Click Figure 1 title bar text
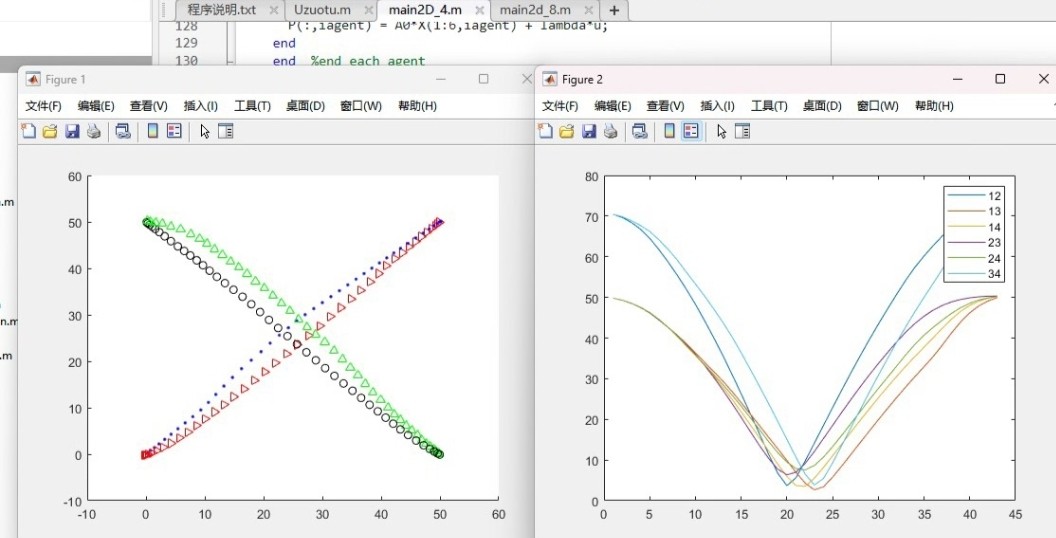The image size is (1056, 538). [x=65, y=79]
